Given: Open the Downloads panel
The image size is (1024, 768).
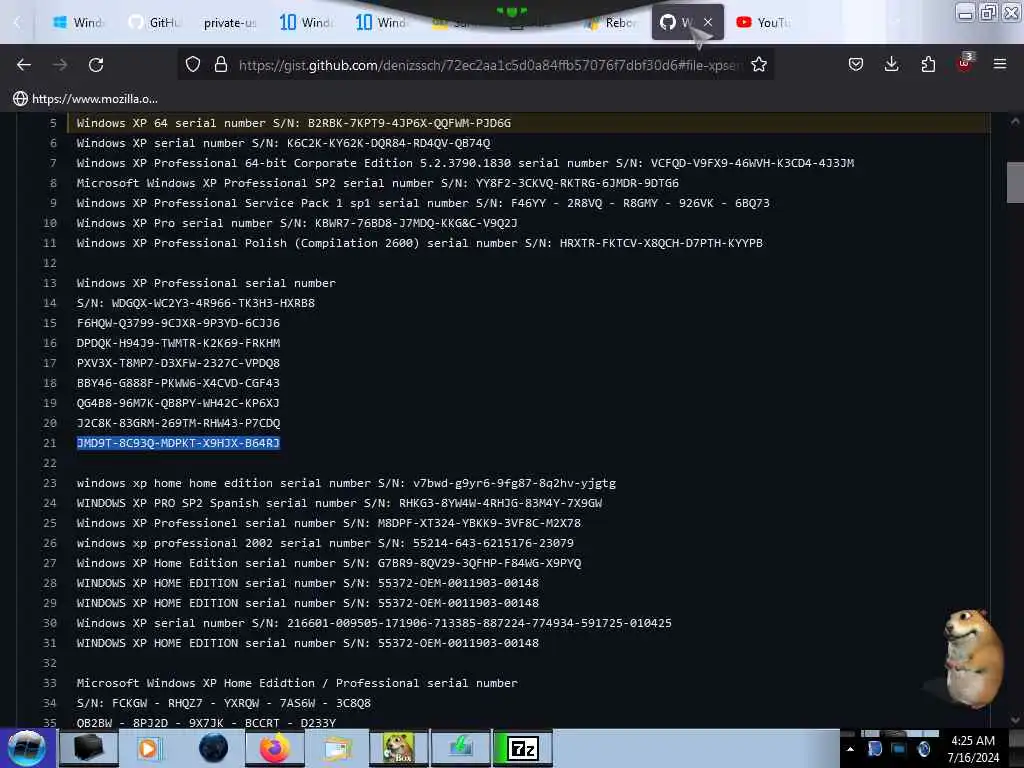Looking at the screenshot, I should point(891,65).
